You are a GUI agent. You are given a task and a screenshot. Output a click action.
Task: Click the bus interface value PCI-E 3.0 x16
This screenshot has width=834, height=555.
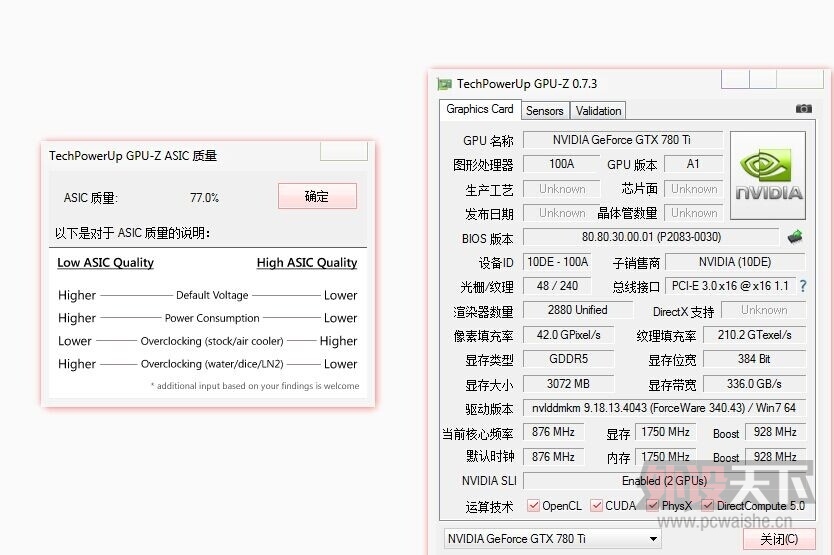(730, 286)
